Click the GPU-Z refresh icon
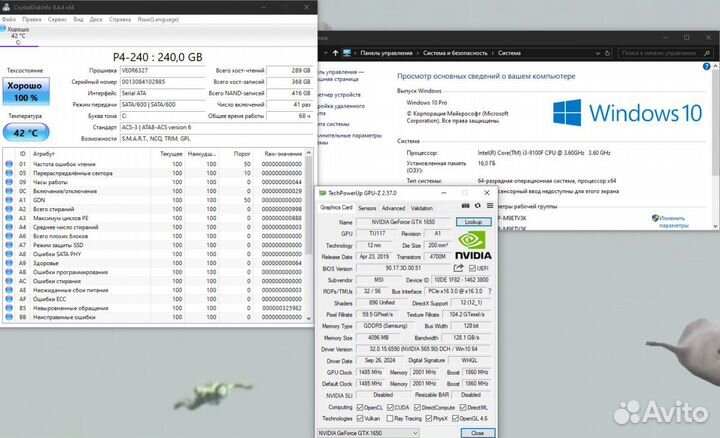720x438 pixels. [x=478, y=206]
